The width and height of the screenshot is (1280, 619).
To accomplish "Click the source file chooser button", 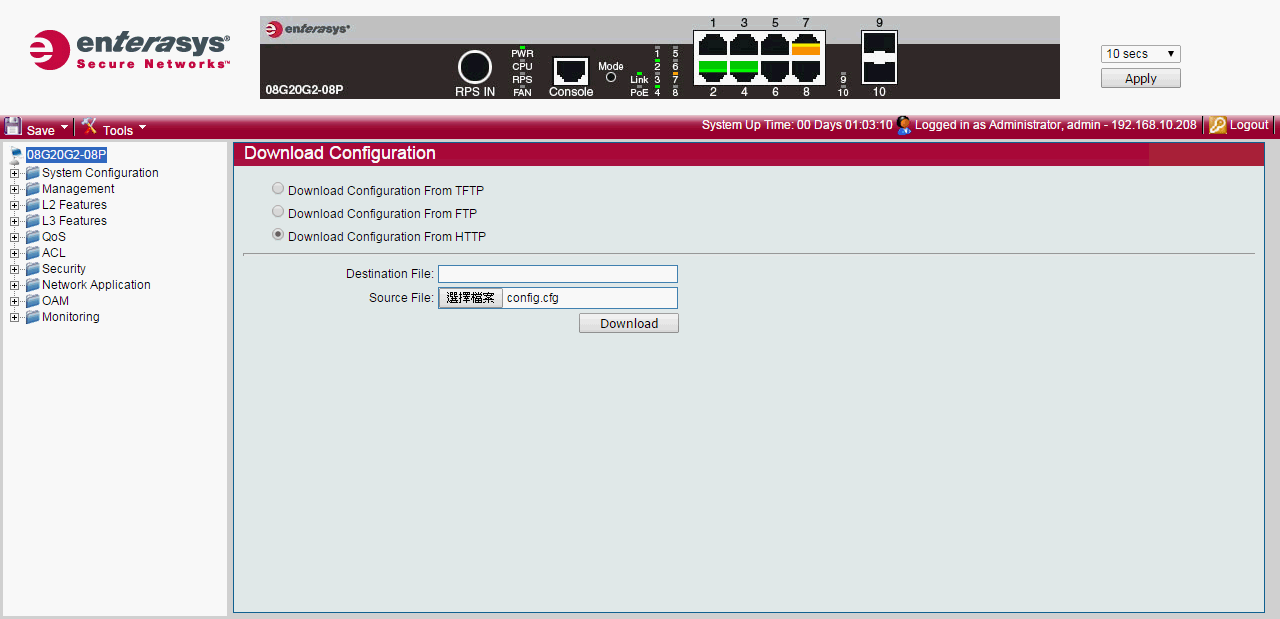I will coord(470,298).
